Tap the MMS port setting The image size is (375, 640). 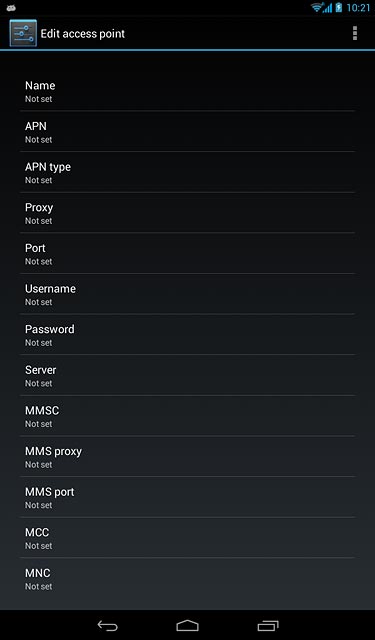coord(187,497)
